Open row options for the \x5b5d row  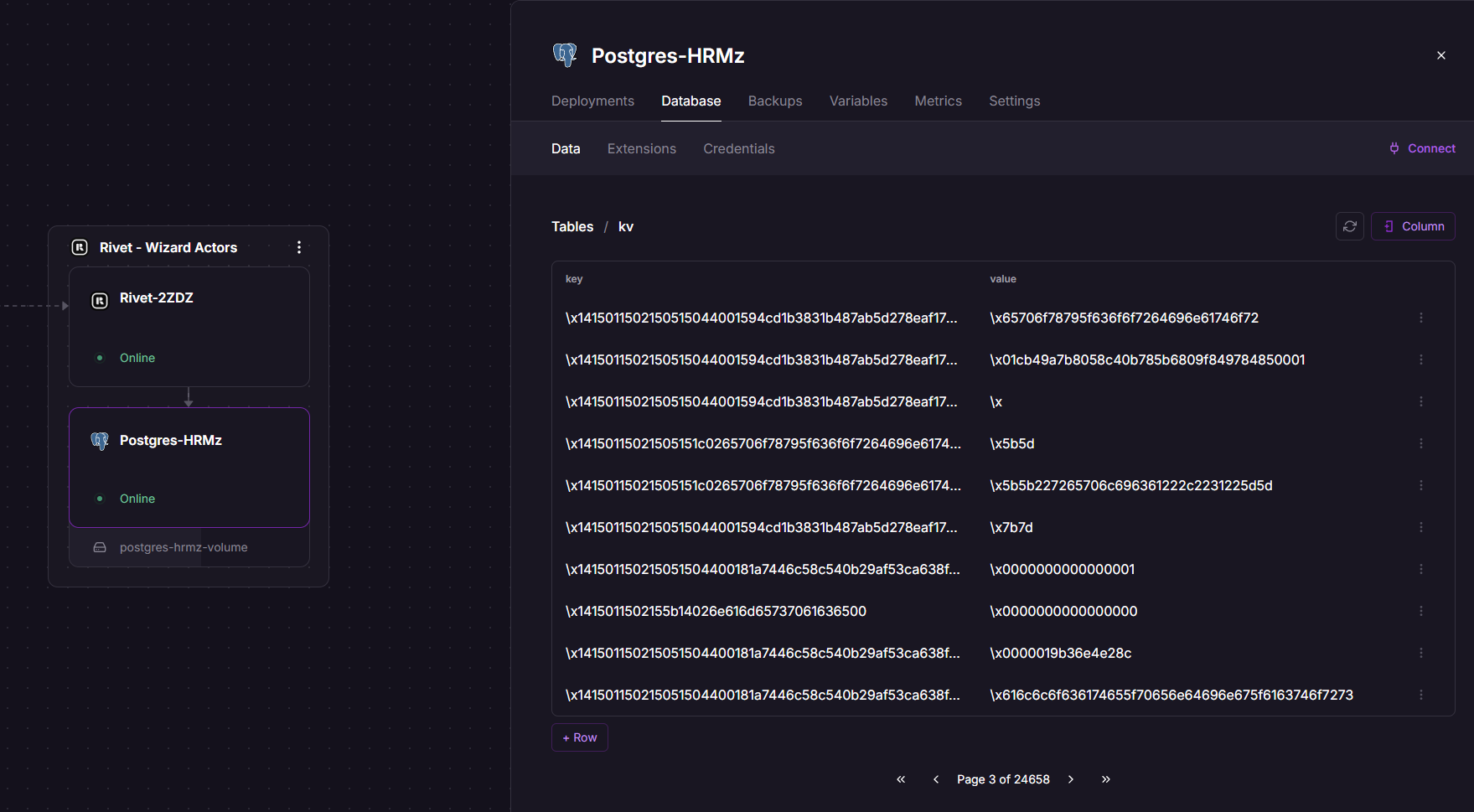[1420, 443]
